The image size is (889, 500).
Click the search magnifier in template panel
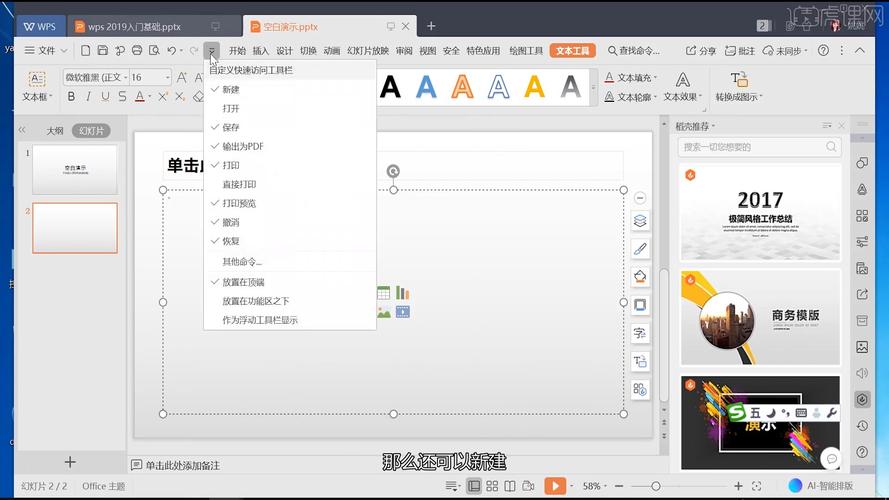pos(831,147)
